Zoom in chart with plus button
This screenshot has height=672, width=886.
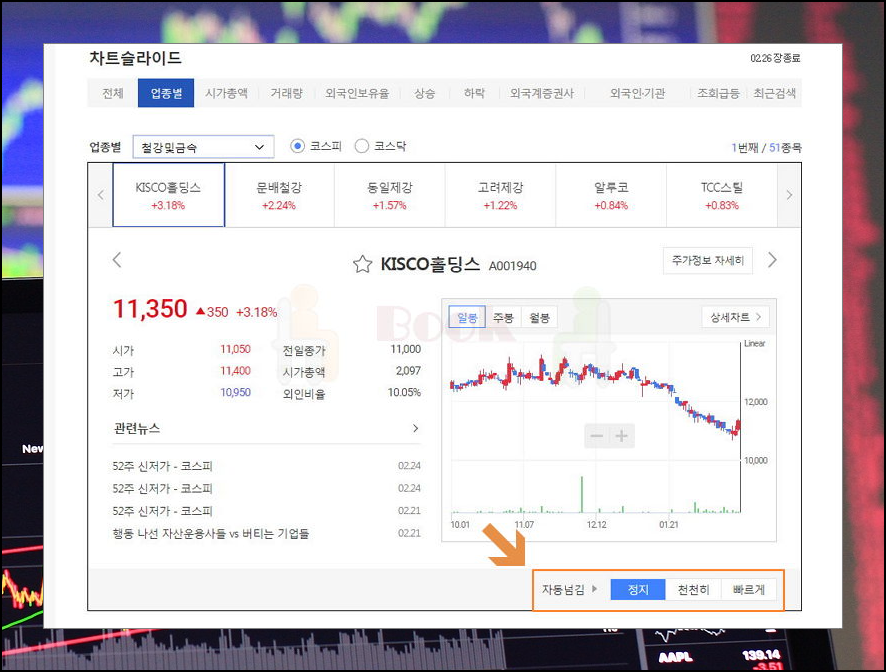622,436
